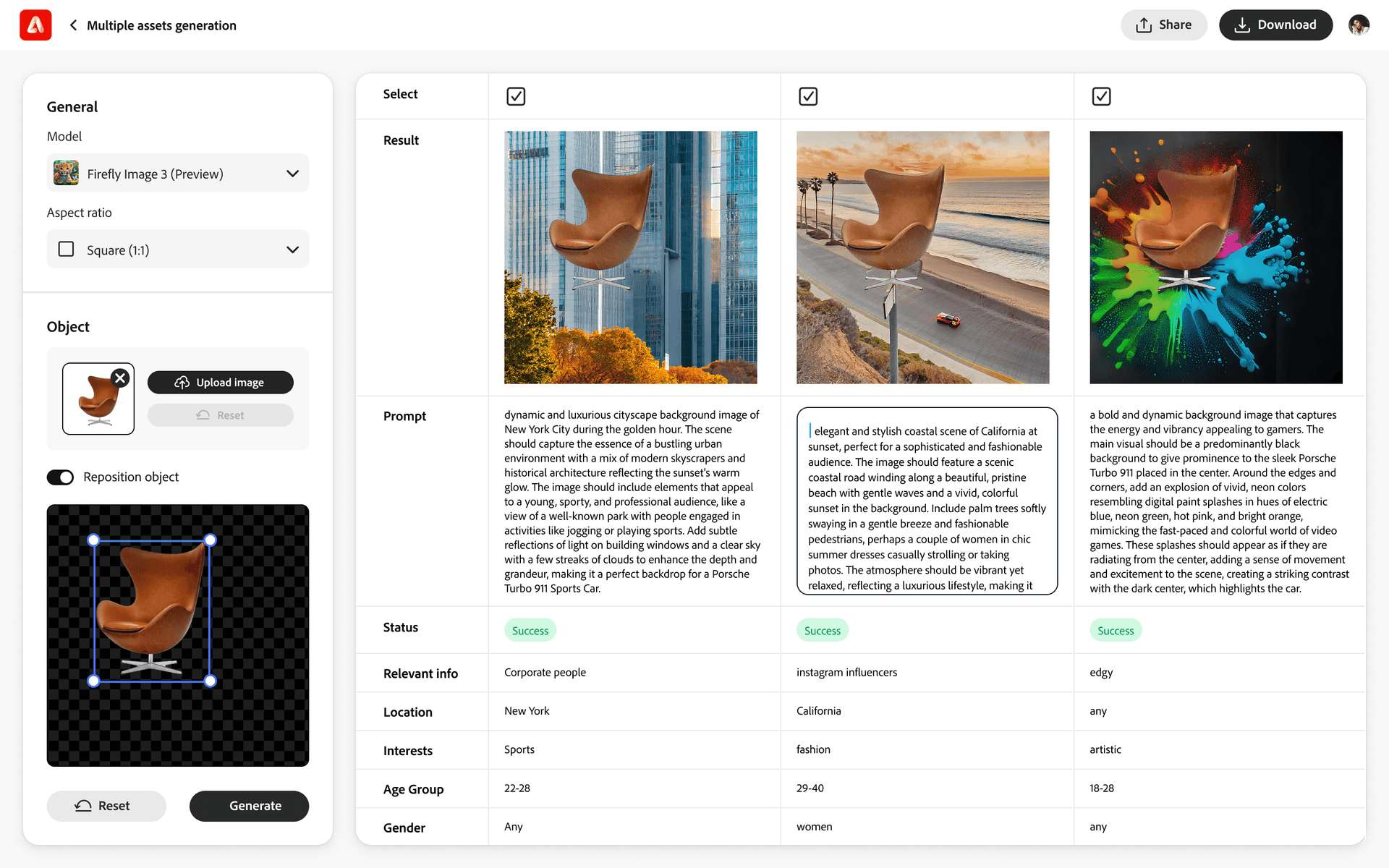Select bottom-left handle of object bounding box

point(93,681)
